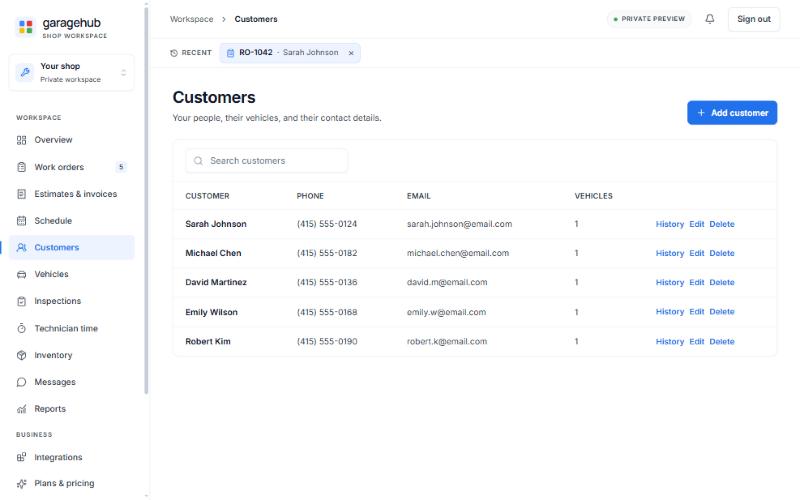Click the email robert.k@email.com

pyautogui.click(x=446, y=341)
